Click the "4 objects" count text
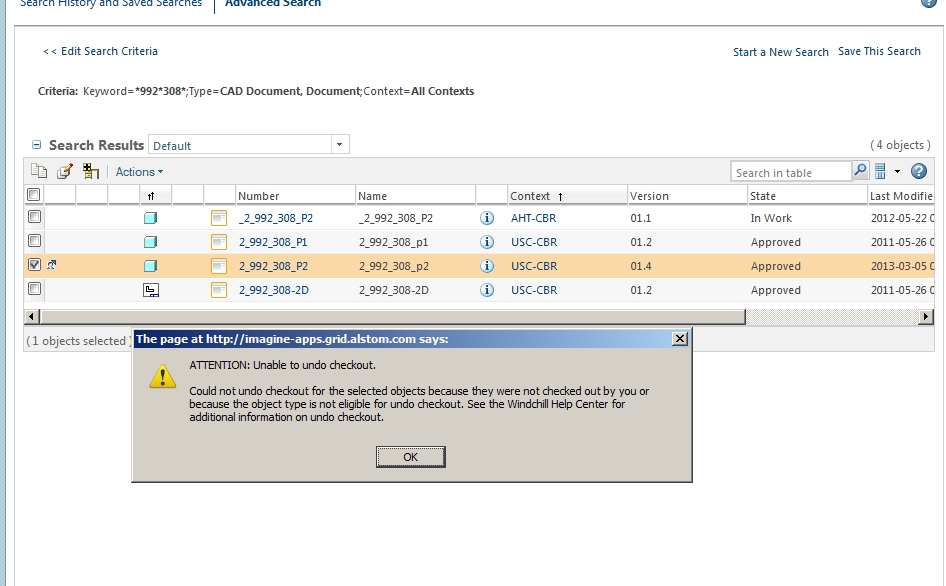 pyautogui.click(x=900, y=145)
